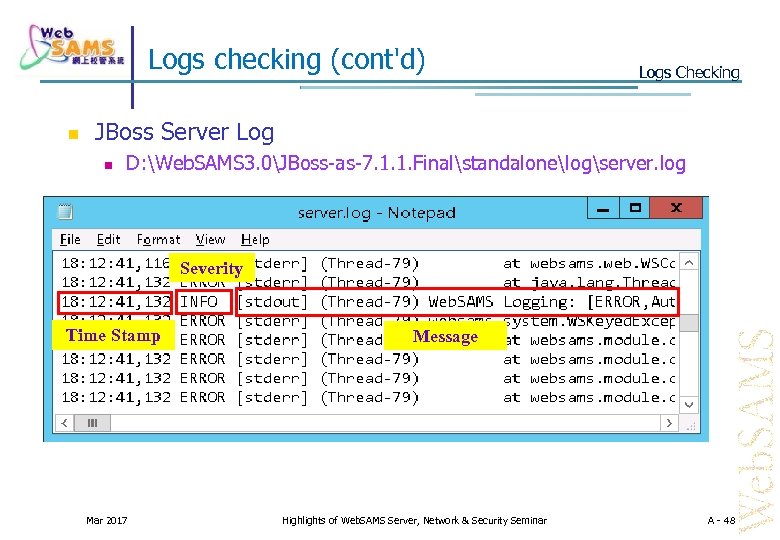This screenshot has width=780, height=540.
Task: Click the 'Logs Checking' section label
Action: coord(689,73)
